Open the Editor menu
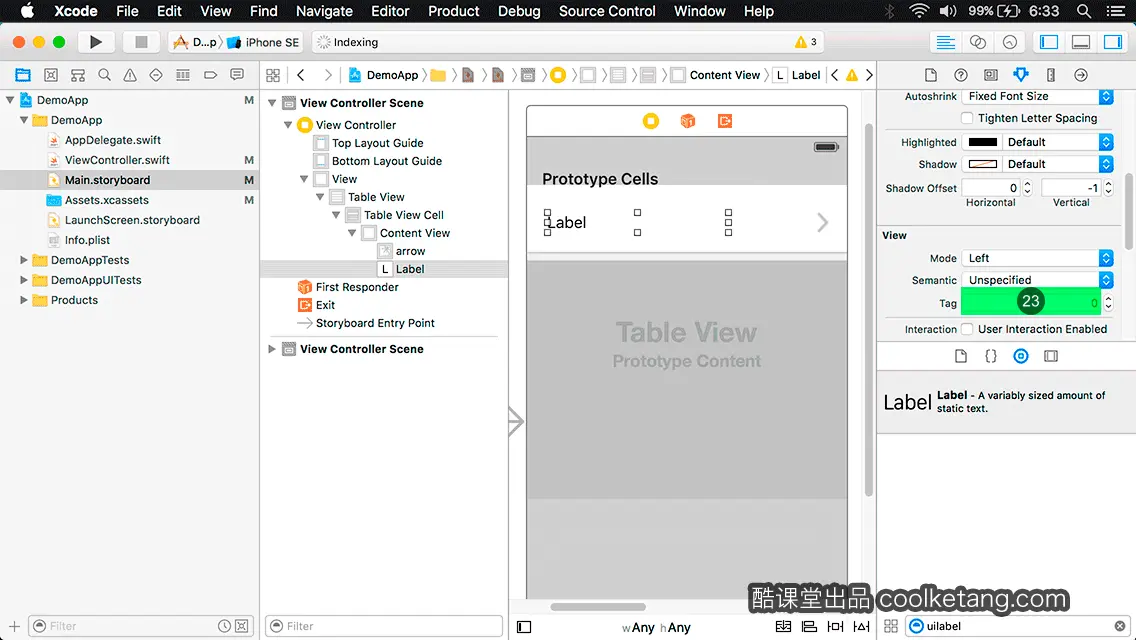This screenshot has height=640, width=1136. 390,11
